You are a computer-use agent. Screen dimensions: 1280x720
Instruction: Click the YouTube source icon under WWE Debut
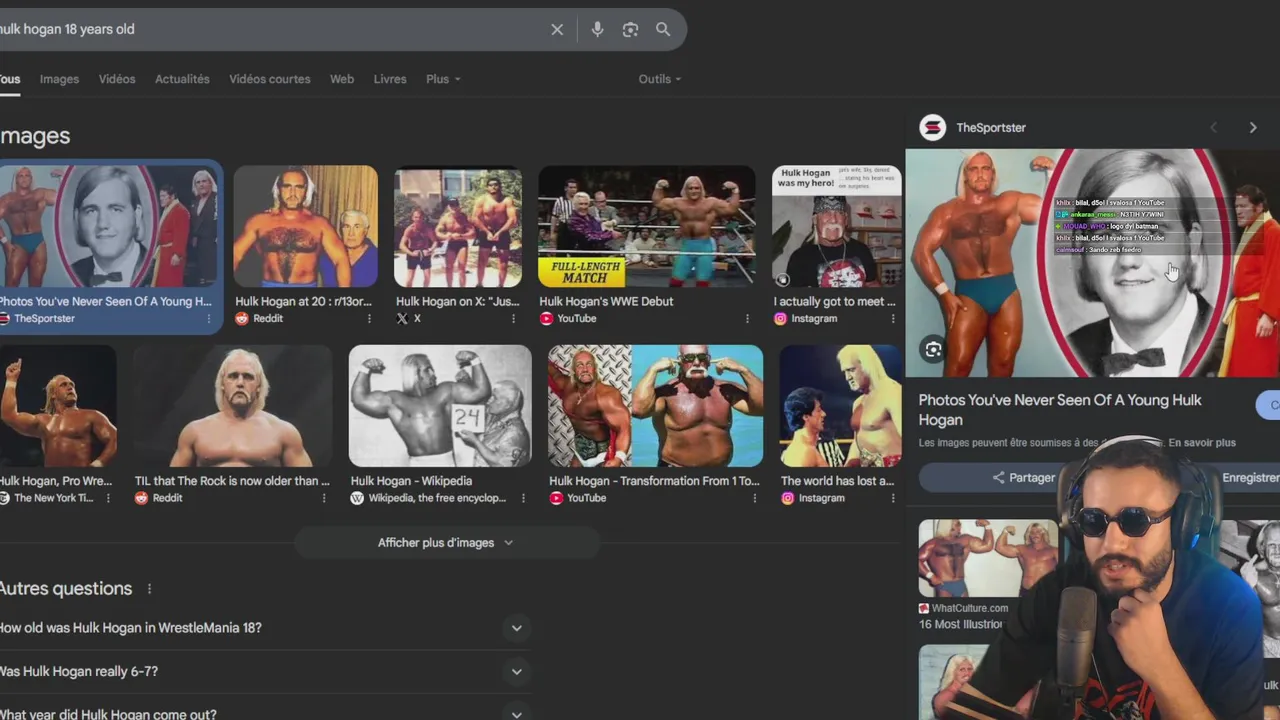pos(546,319)
